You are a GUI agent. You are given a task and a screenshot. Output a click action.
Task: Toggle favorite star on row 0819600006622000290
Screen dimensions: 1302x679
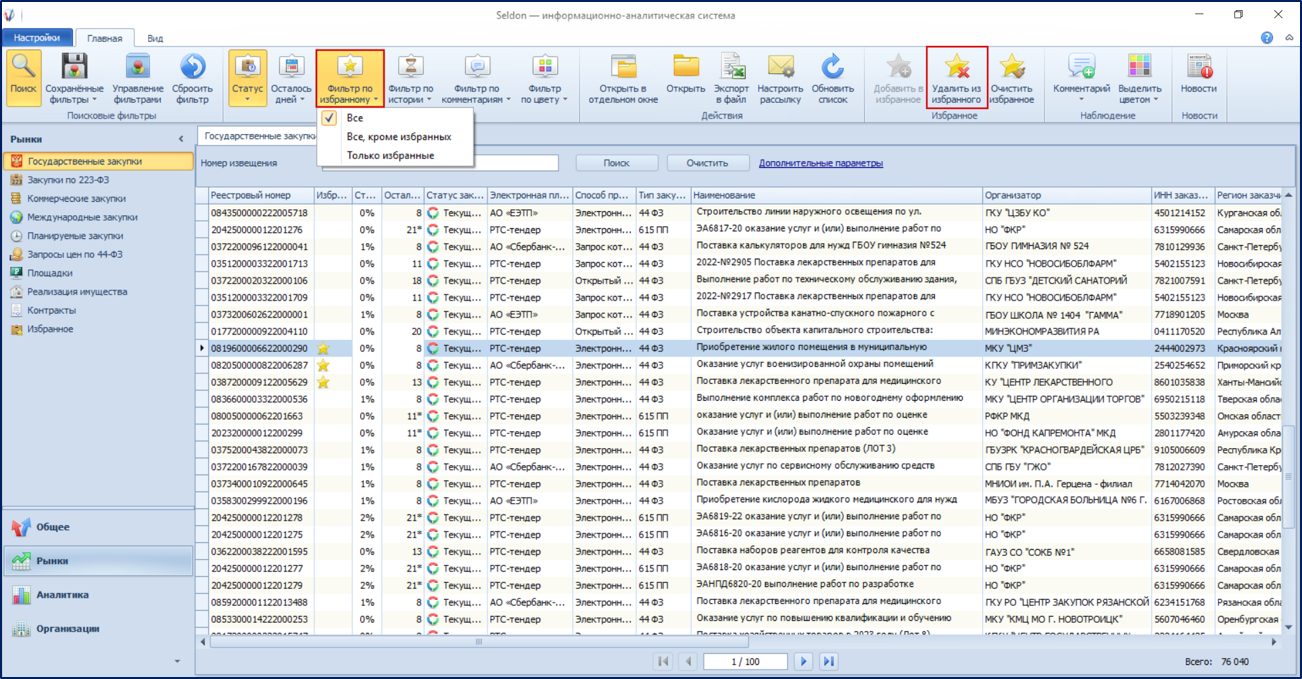(x=324, y=349)
